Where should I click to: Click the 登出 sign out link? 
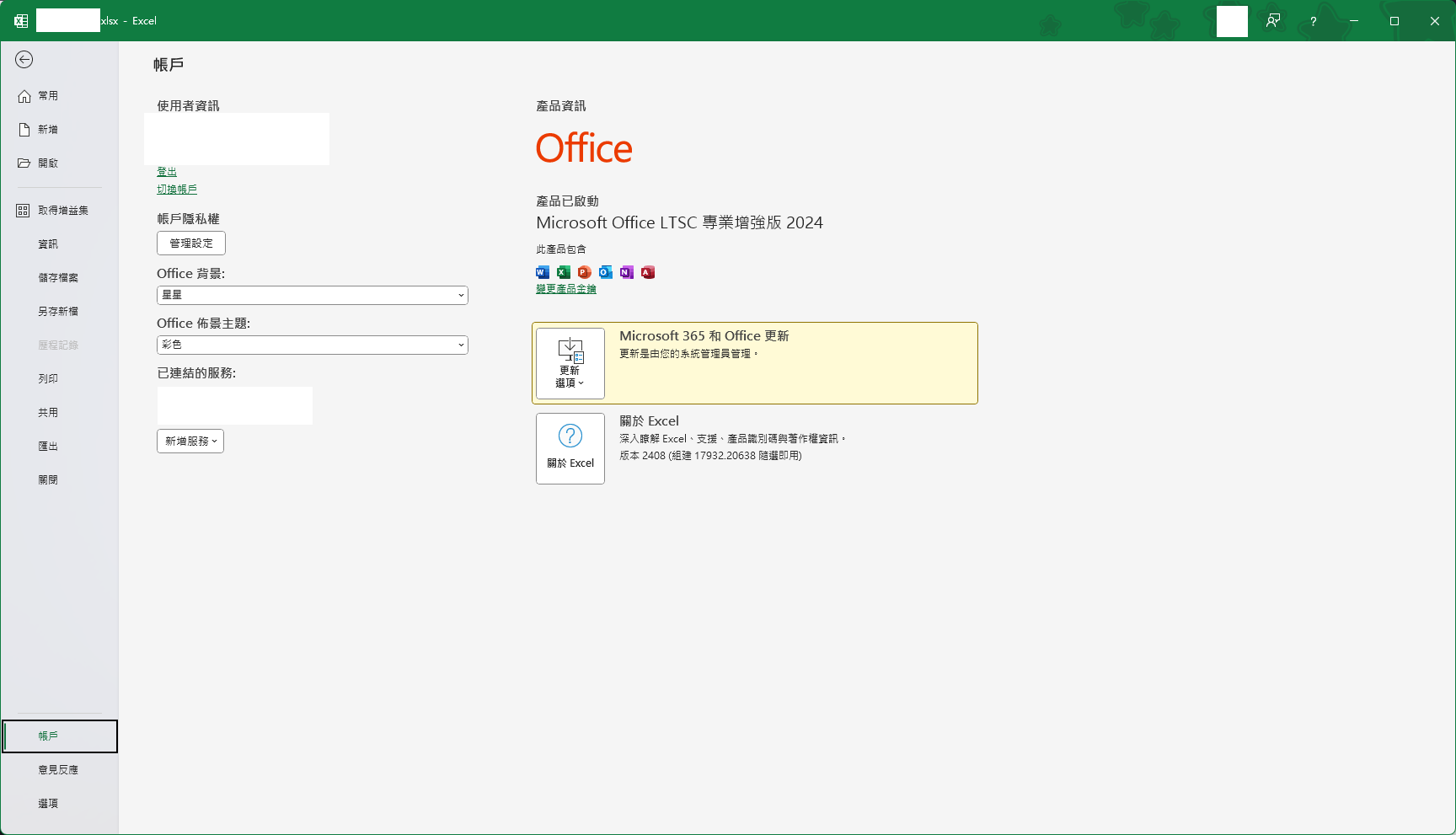[x=167, y=172]
